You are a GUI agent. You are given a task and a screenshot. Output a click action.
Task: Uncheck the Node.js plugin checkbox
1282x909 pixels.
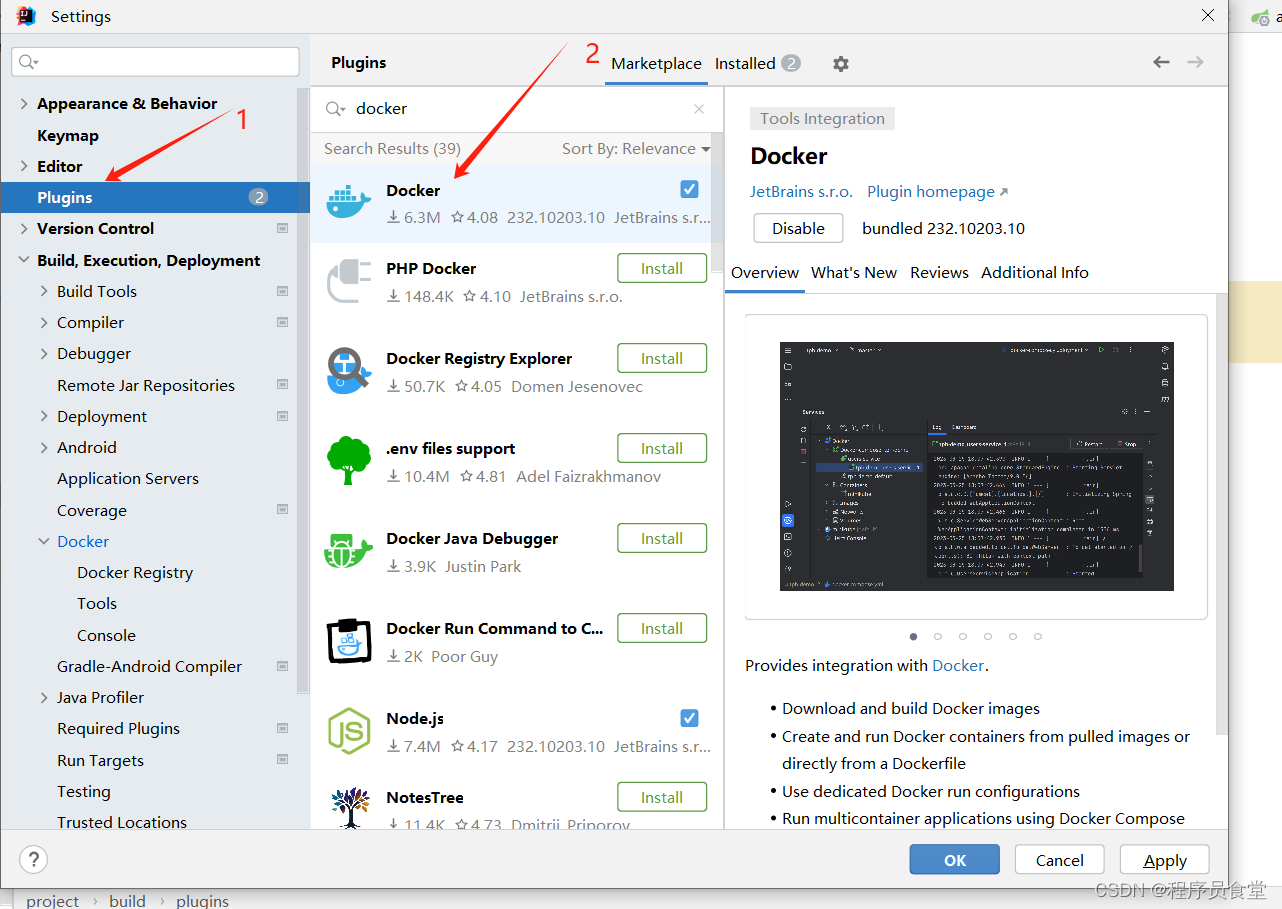689,717
